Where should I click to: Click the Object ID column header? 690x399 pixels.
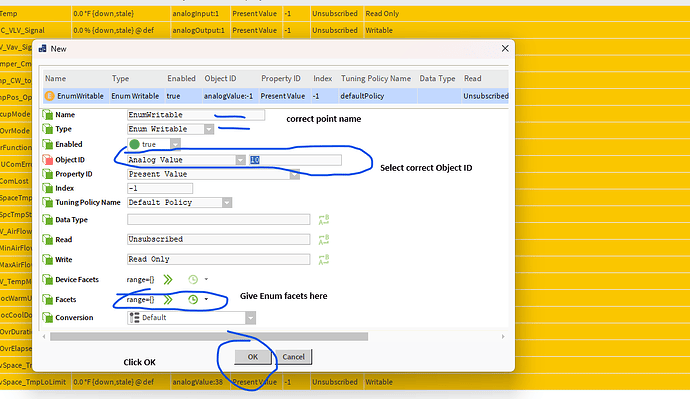[220, 78]
